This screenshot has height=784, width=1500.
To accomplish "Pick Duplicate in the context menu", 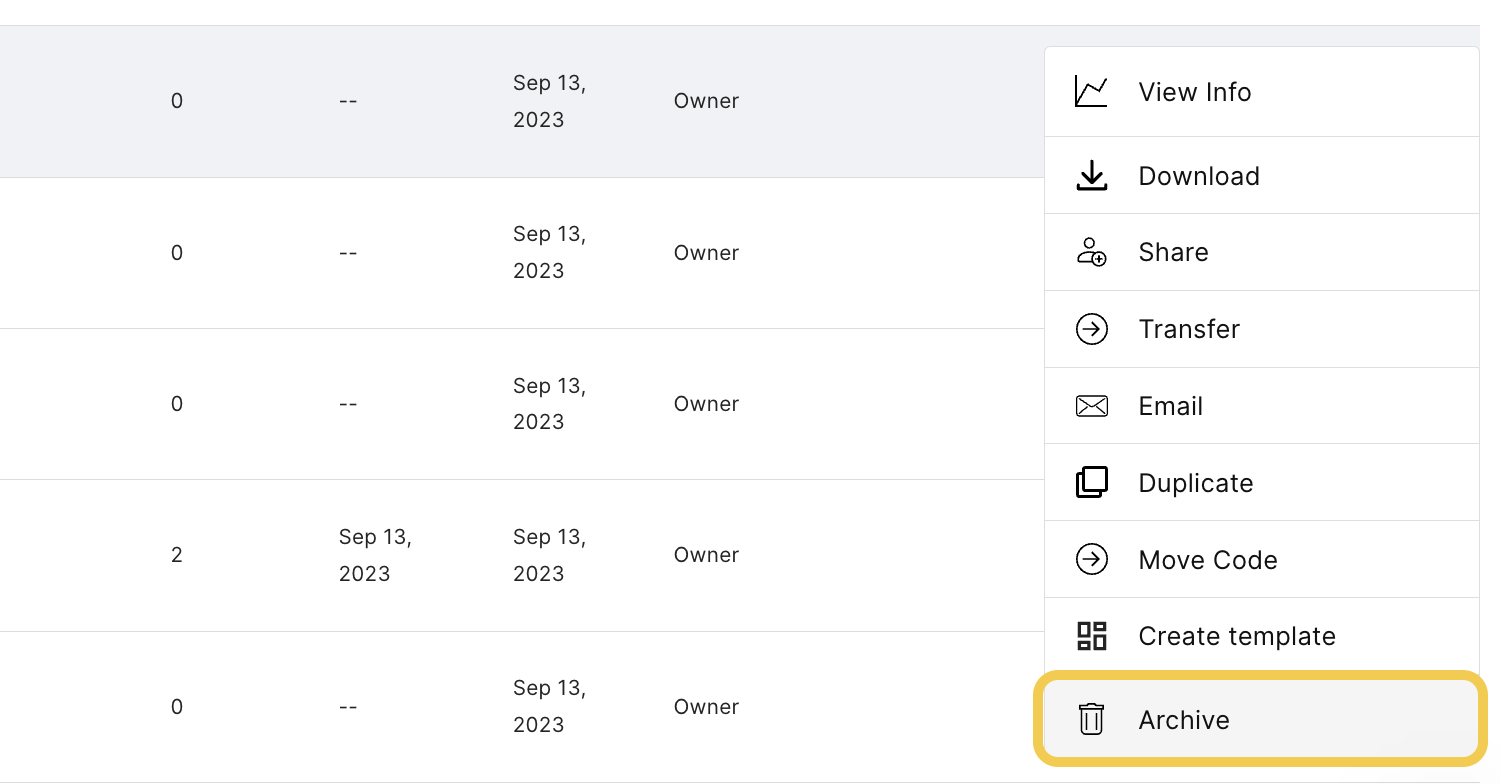I will pos(1261,483).
